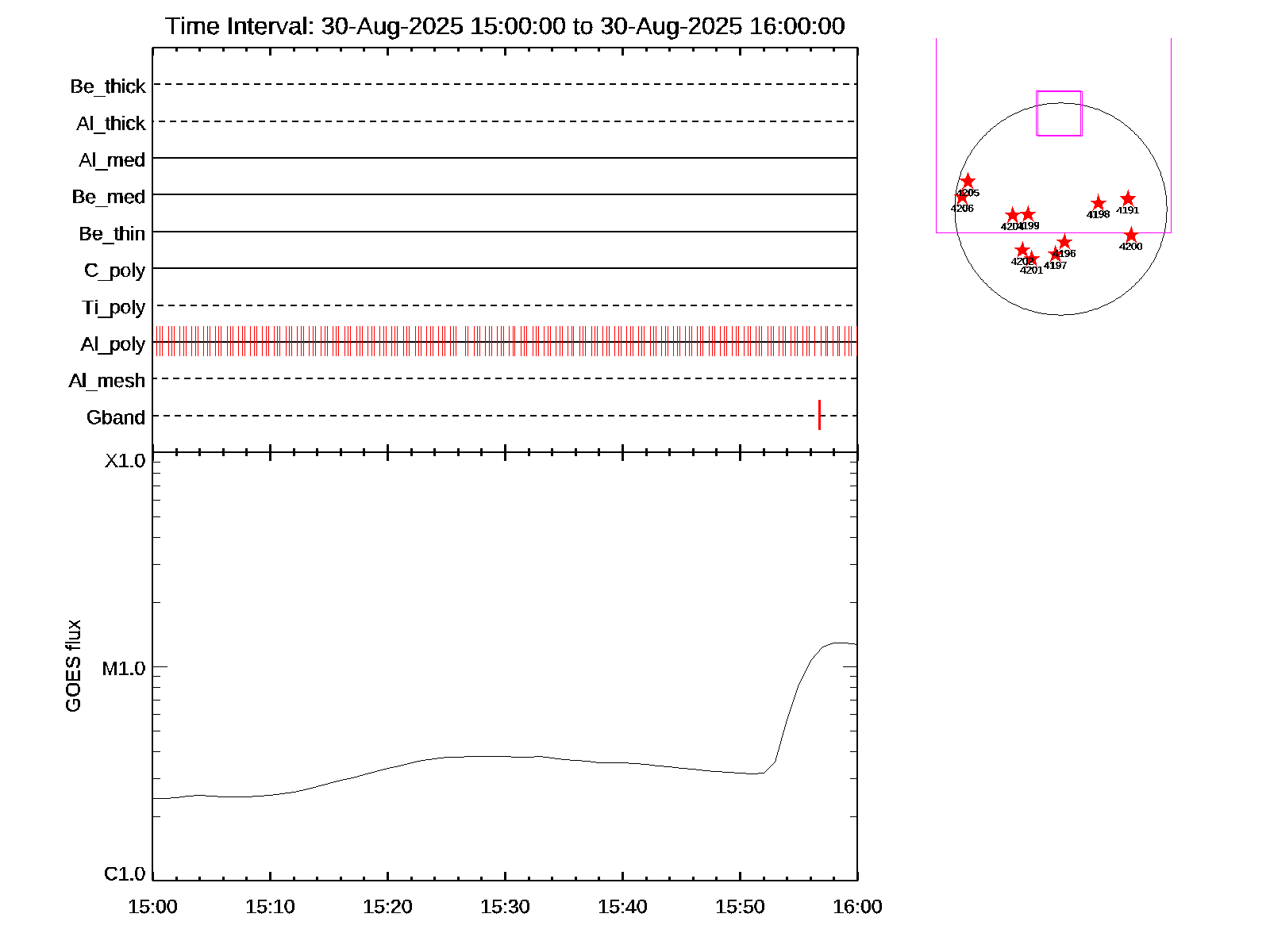The image size is (1270, 952).
Task: Select the red star above label 4204
Action: coord(1012,215)
